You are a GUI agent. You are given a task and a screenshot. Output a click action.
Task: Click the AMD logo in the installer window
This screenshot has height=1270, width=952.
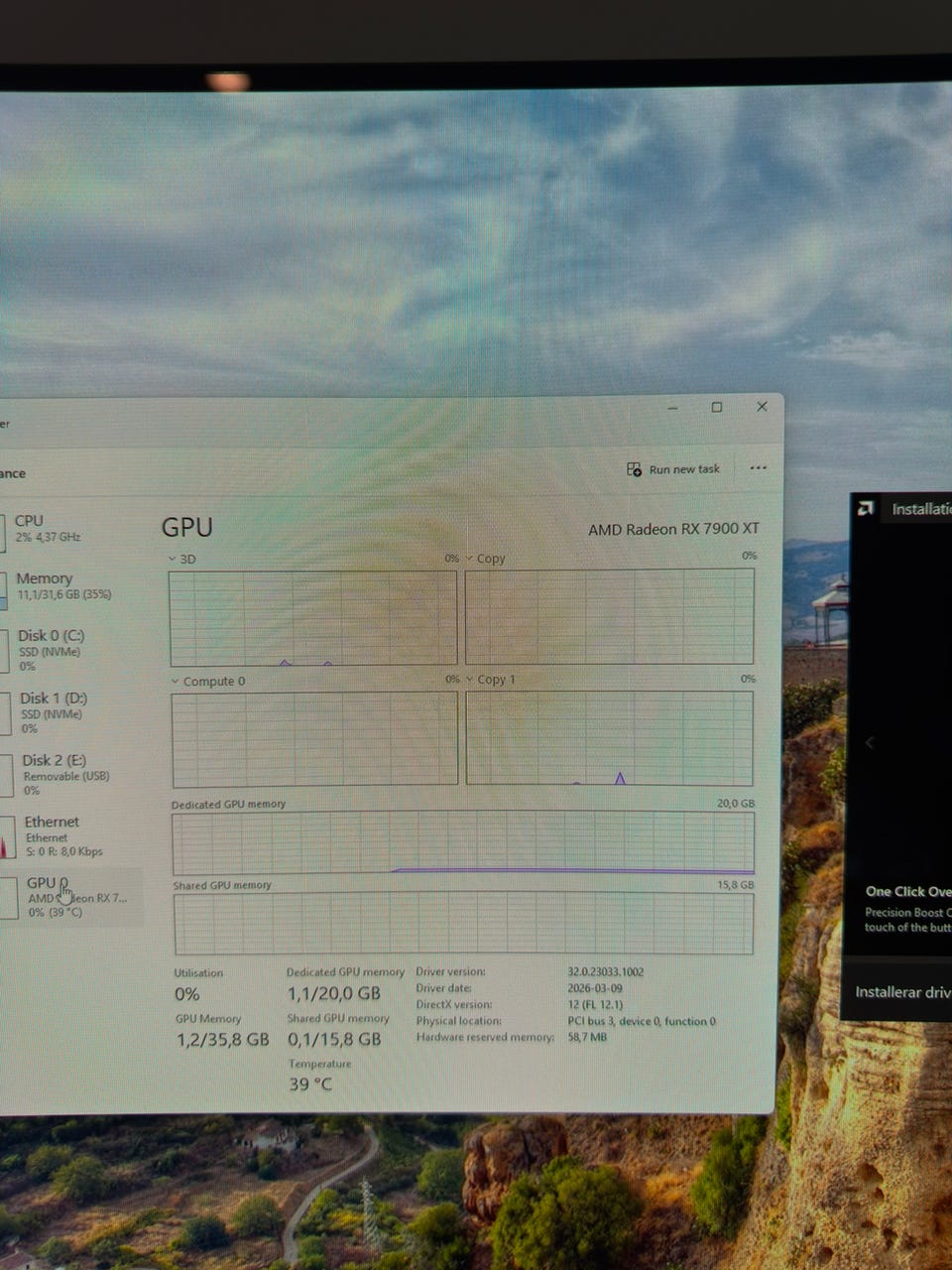865,508
